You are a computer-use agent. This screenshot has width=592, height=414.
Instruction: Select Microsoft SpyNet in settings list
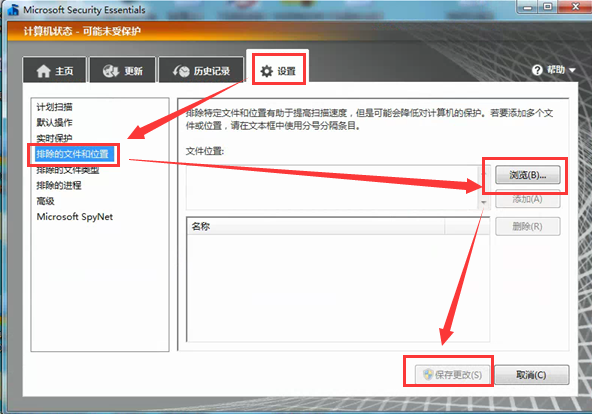coord(75,217)
